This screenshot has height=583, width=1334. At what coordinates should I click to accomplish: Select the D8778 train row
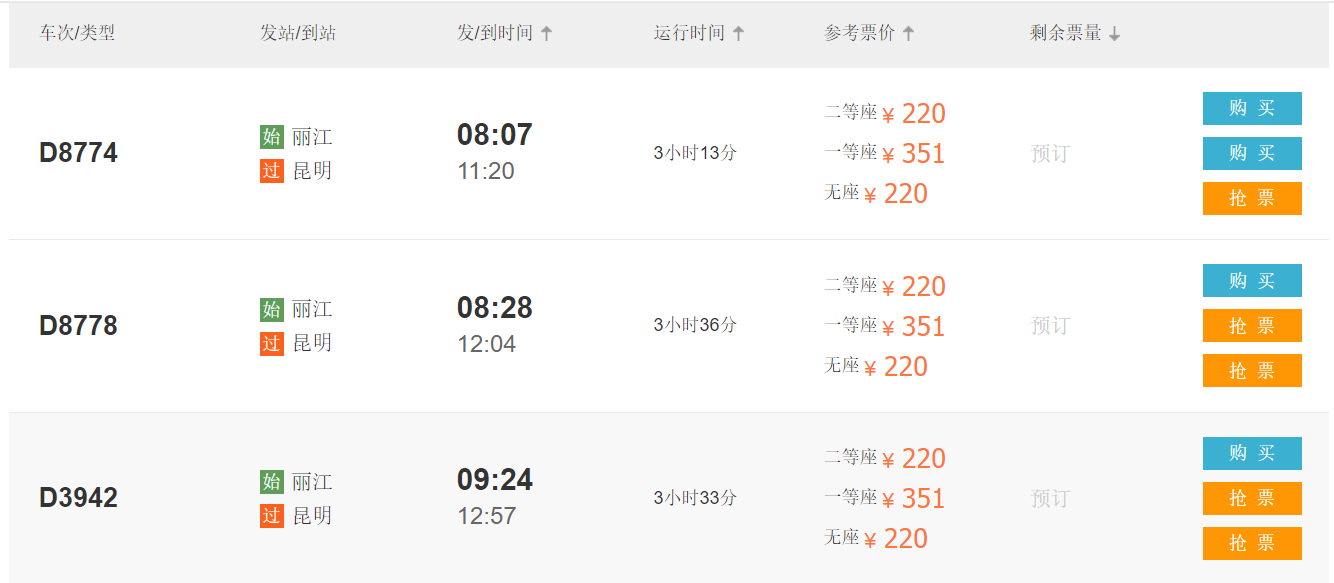(667, 326)
